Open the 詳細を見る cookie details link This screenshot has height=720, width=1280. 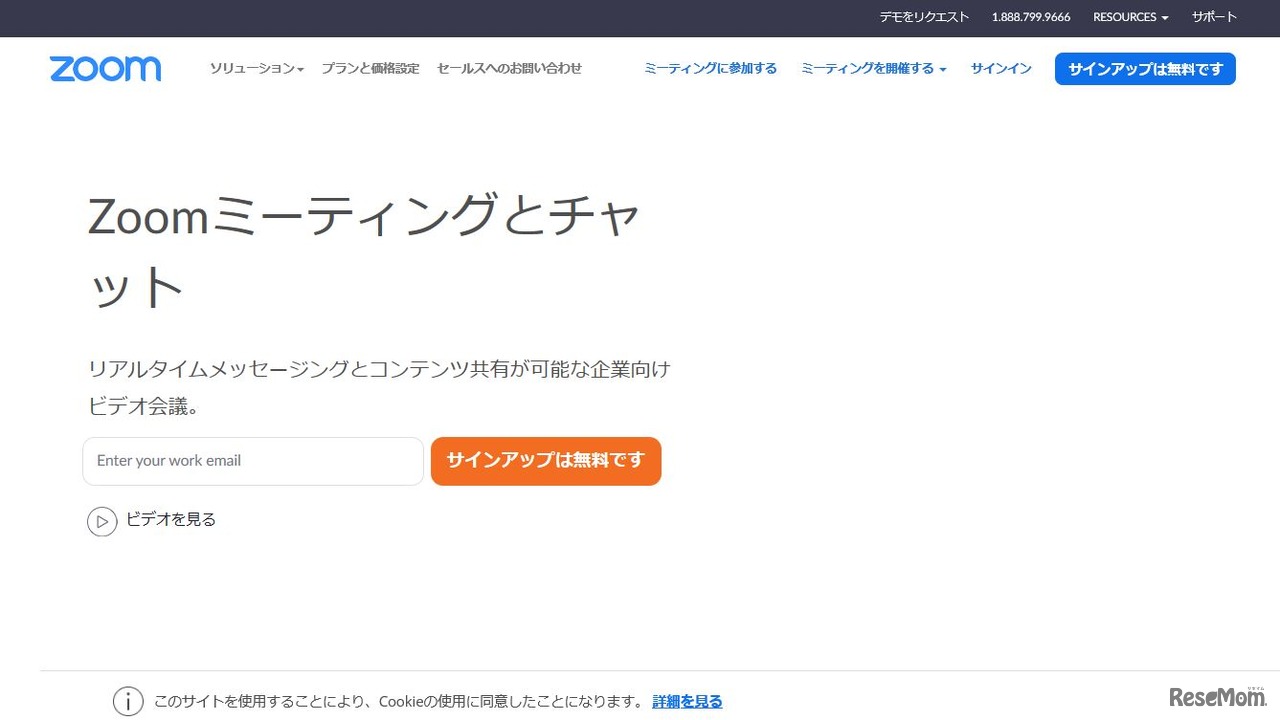(x=687, y=701)
